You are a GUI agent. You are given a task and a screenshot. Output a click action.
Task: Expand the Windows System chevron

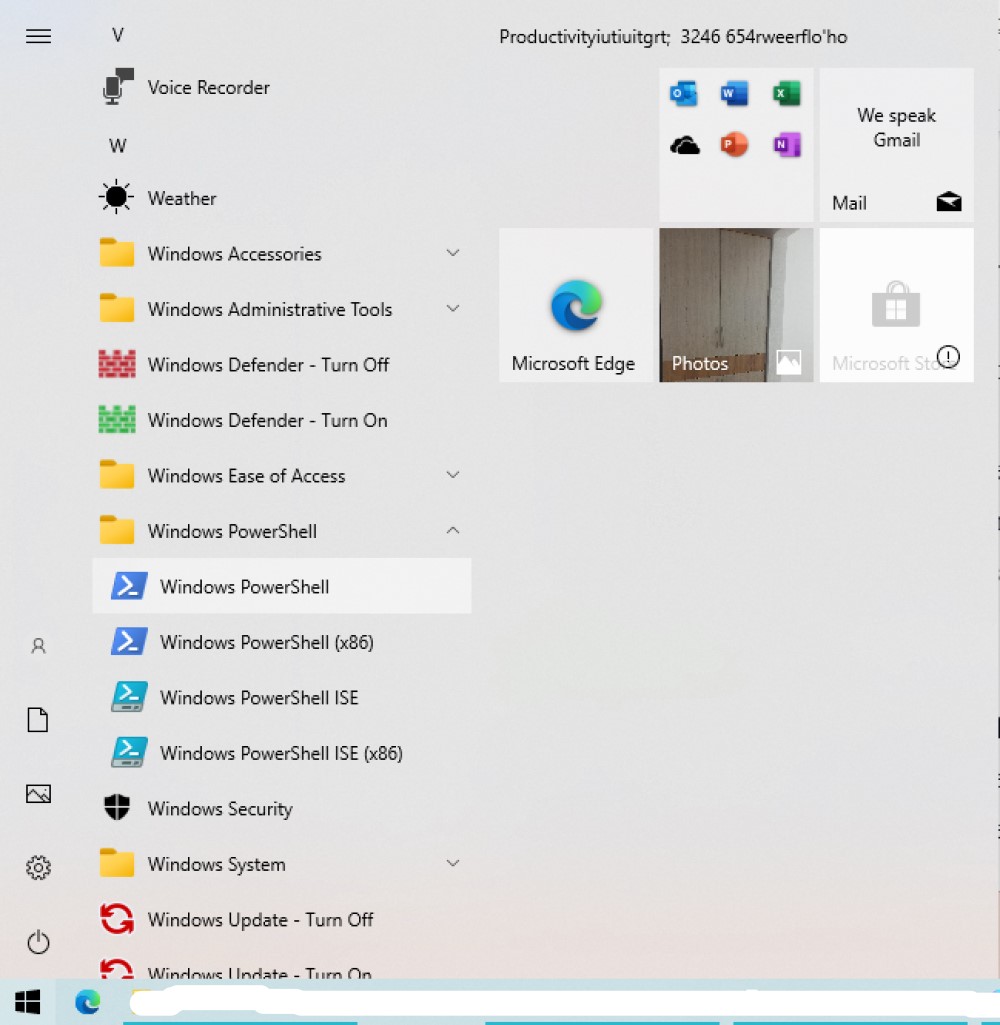(452, 864)
